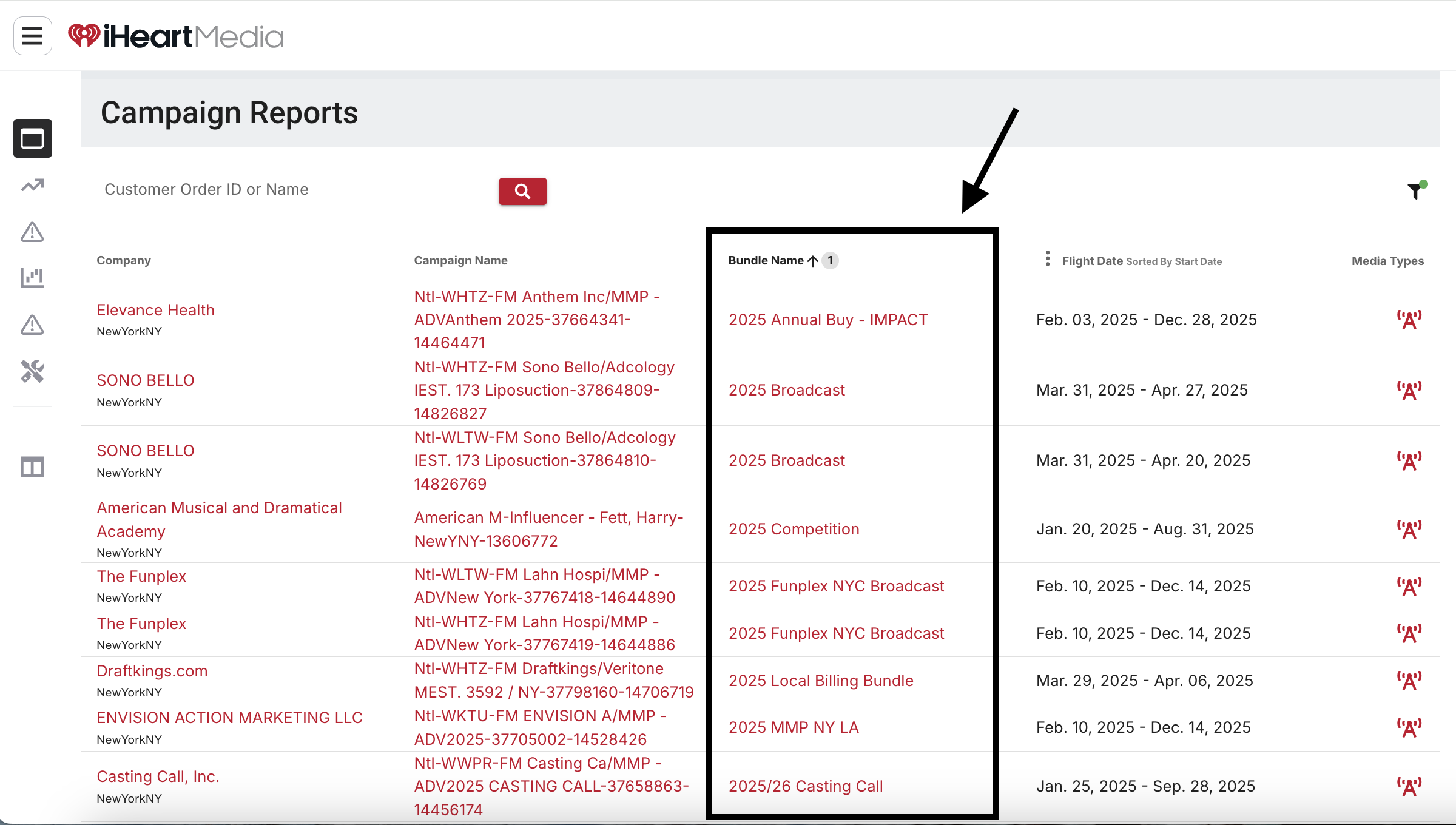The width and height of the screenshot is (1456, 825).
Task: Open the 2025/26 Casting Call bundle
Action: [806, 787]
